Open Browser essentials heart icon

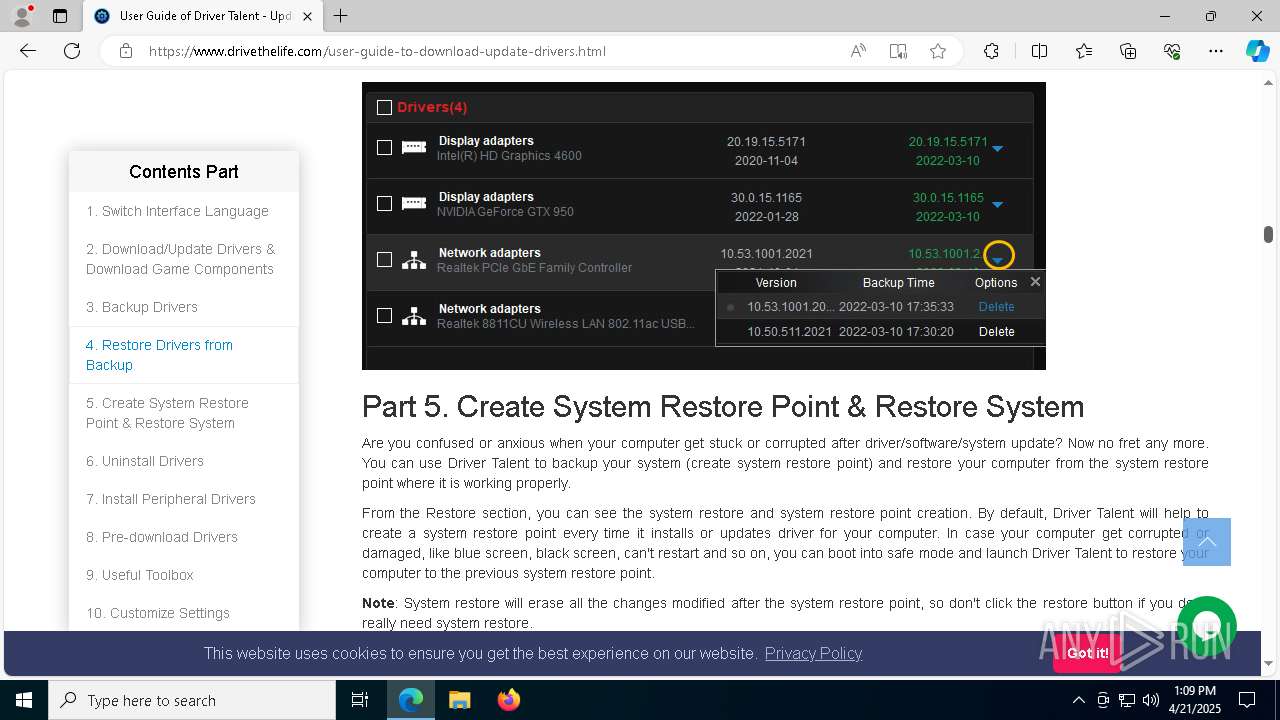click(x=1172, y=51)
